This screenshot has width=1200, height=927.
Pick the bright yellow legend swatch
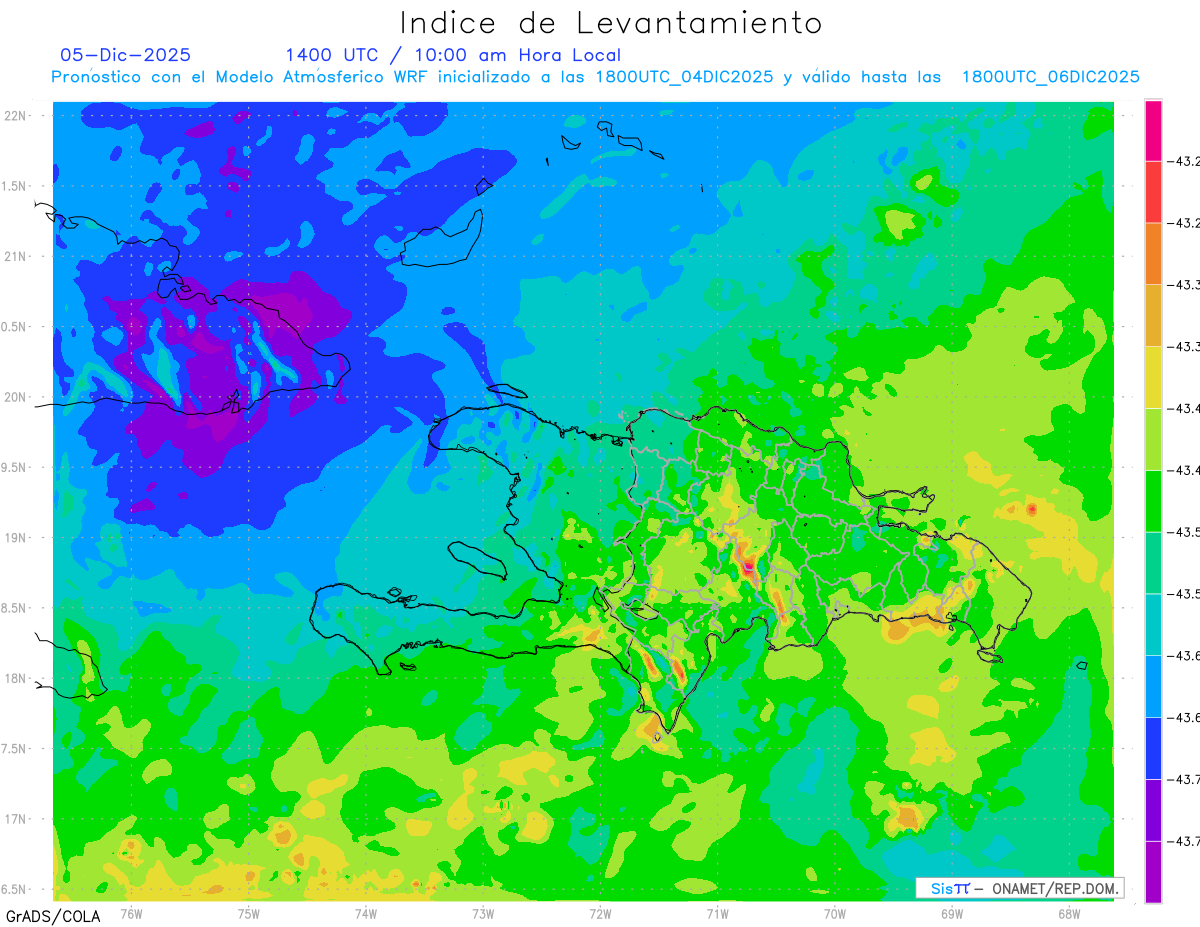point(1153,377)
